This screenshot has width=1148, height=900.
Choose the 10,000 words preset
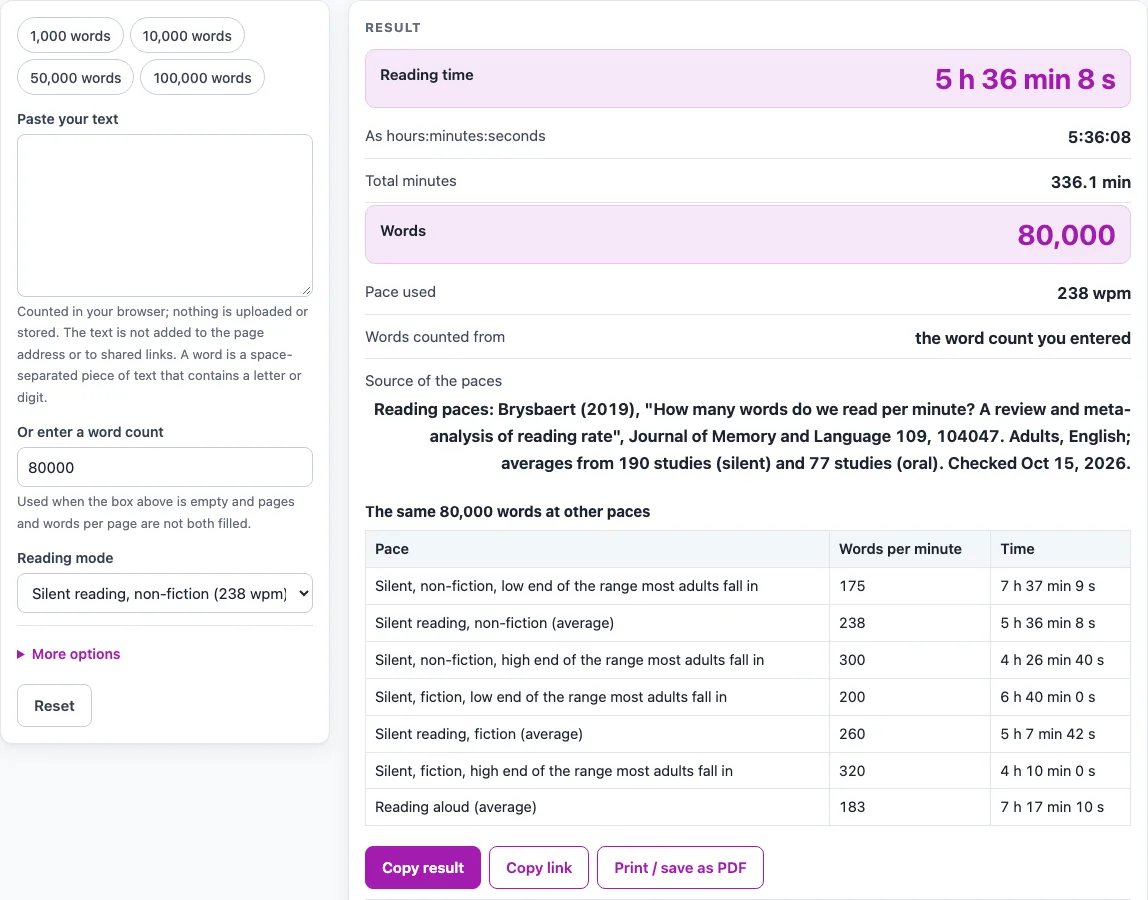(187, 36)
